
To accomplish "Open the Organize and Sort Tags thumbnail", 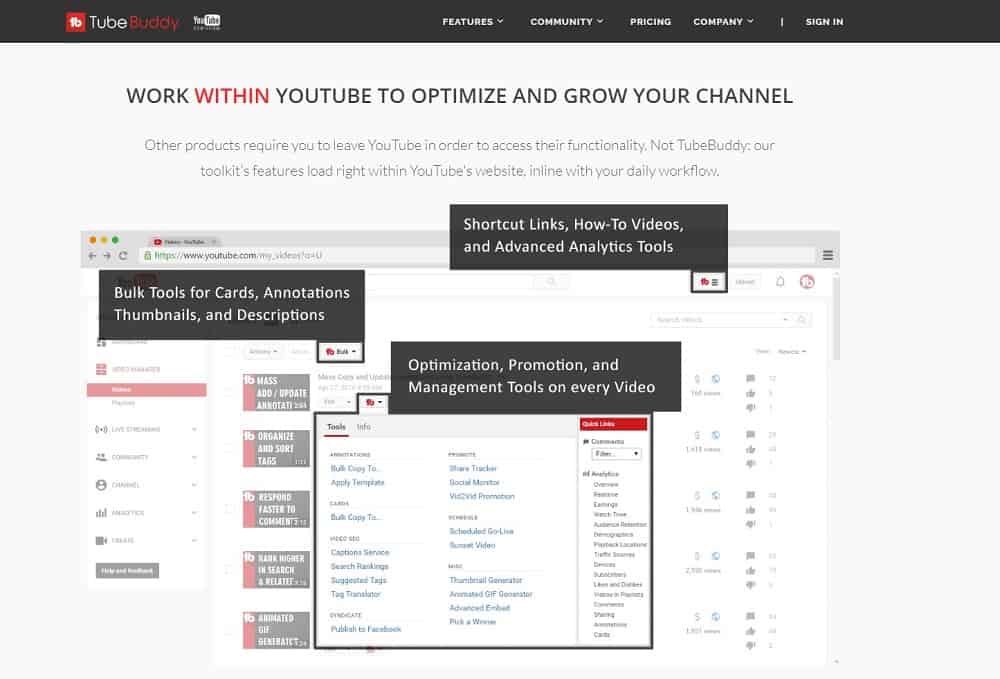I will coord(276,448).
